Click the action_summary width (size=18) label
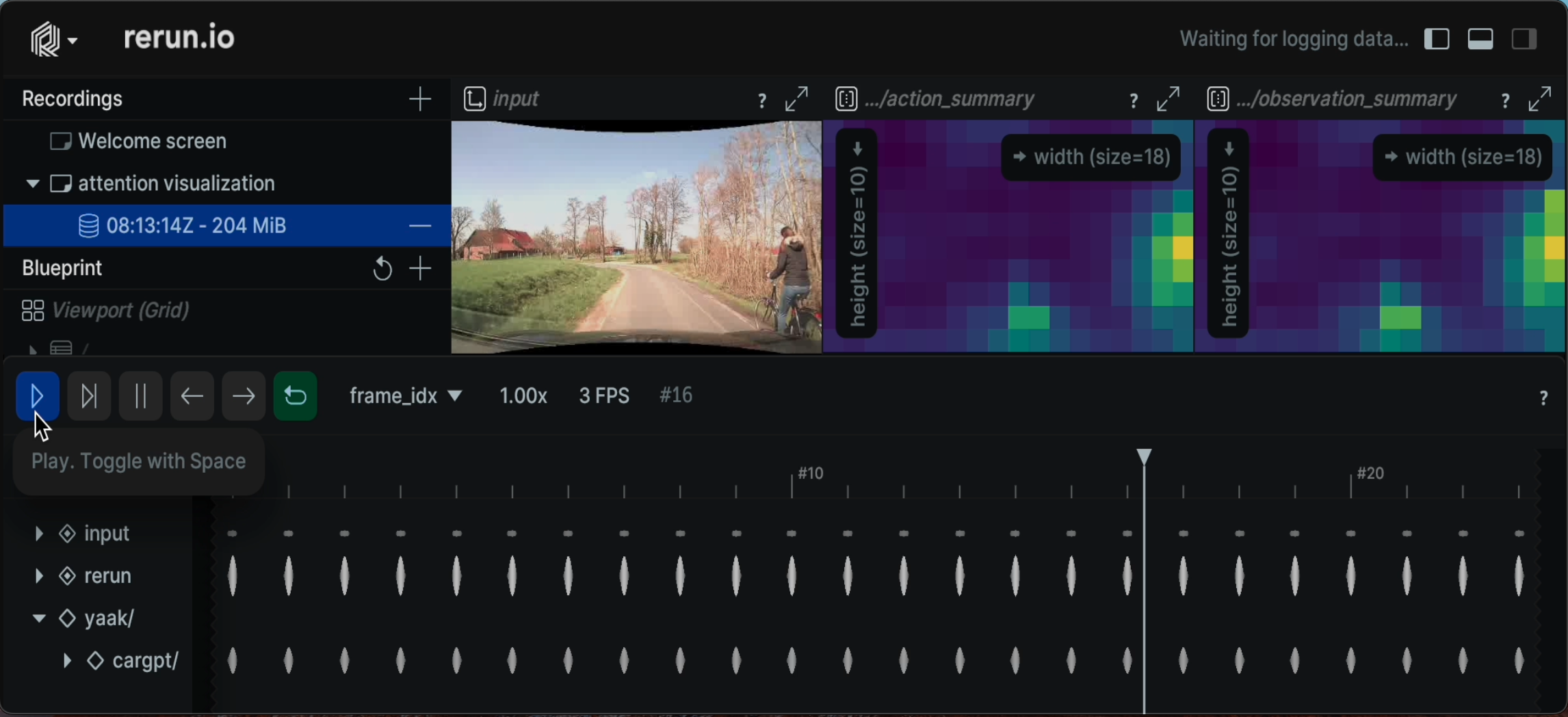 (1091, 157)
